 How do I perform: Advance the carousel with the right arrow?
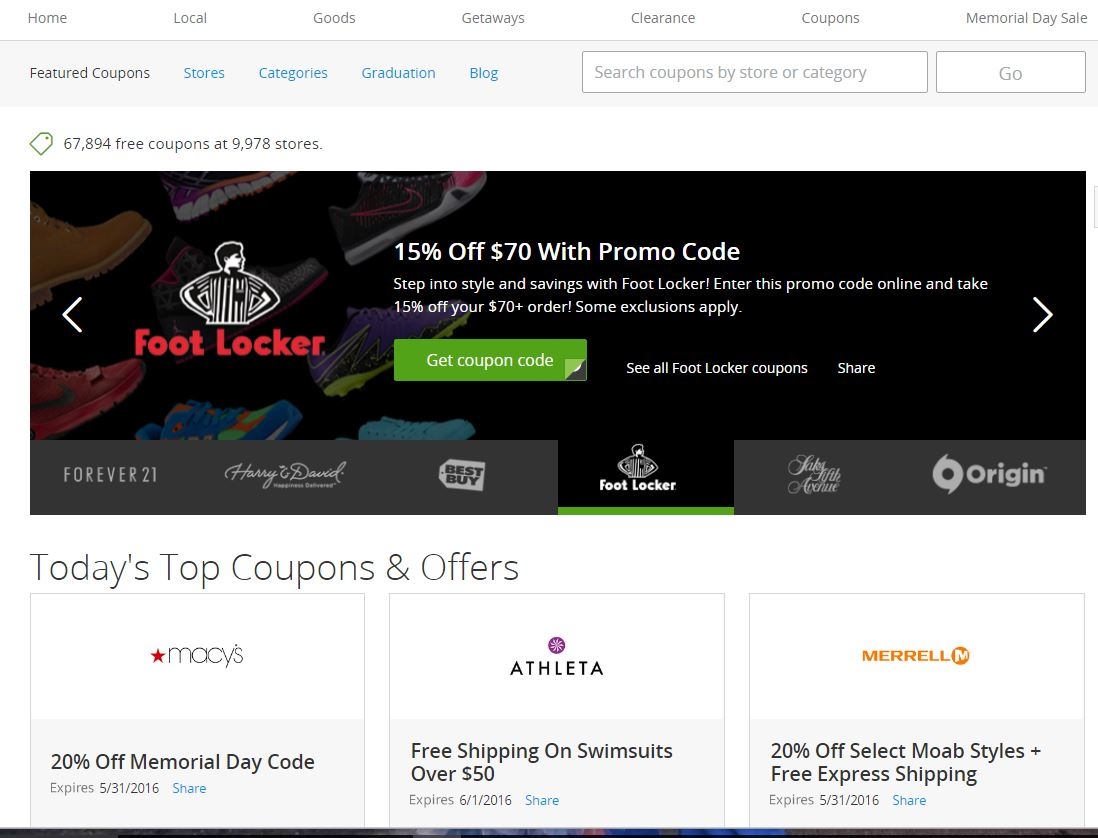coord(1043,315)
